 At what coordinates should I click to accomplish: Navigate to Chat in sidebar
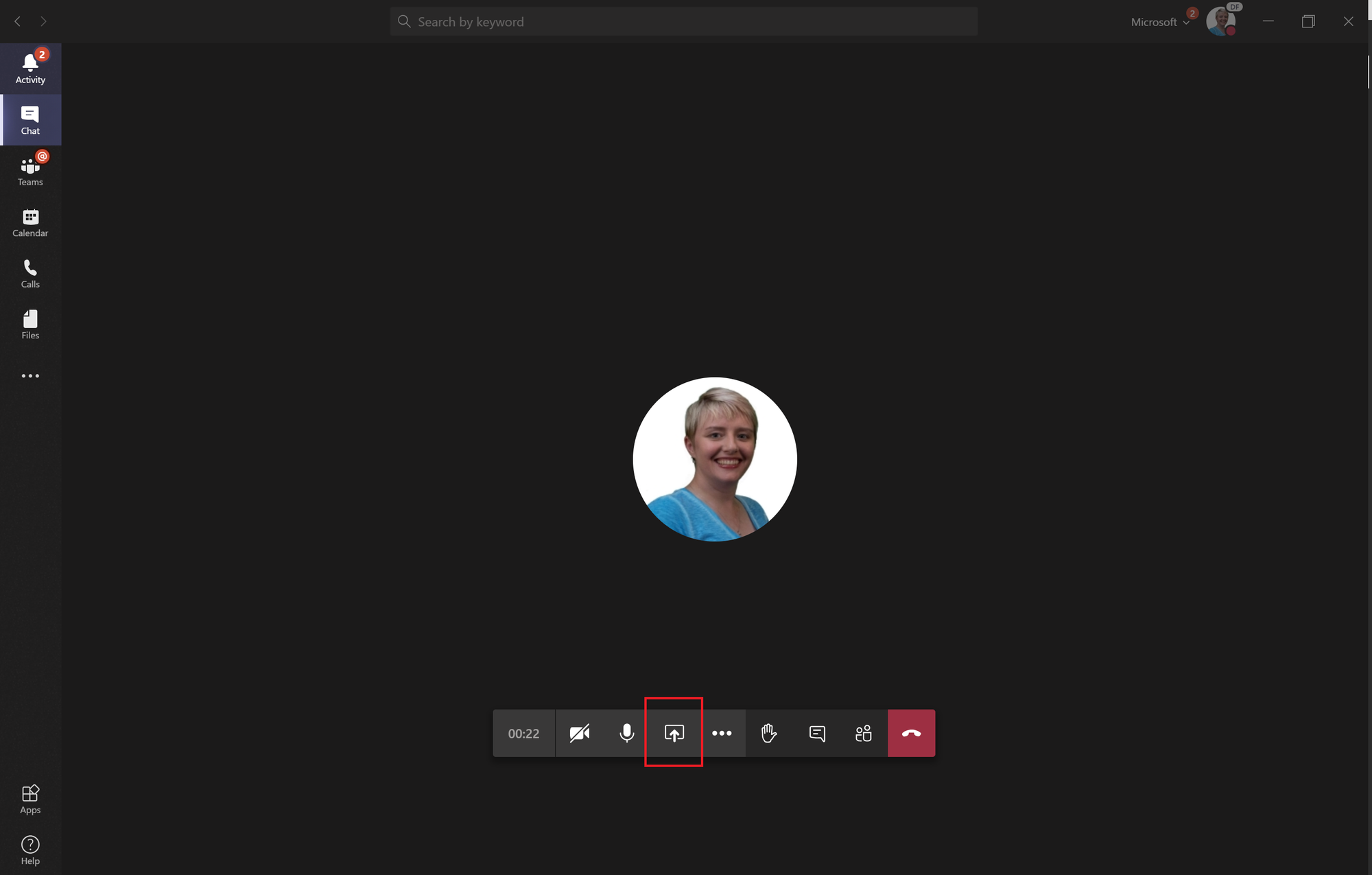(x=30, y=119)
